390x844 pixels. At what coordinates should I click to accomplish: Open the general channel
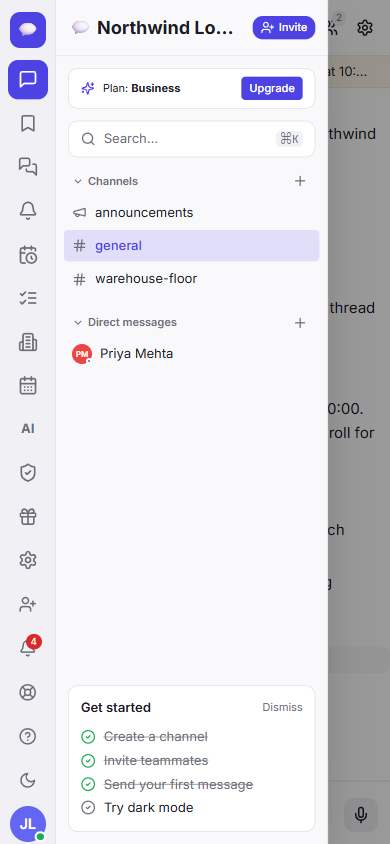pos(192,246)
